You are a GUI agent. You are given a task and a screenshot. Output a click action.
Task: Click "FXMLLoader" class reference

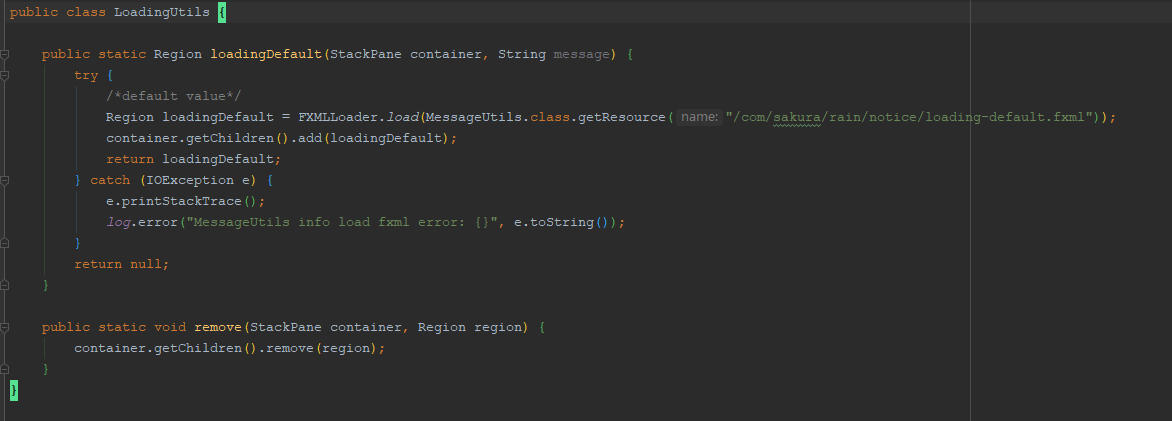coord(338,117)
